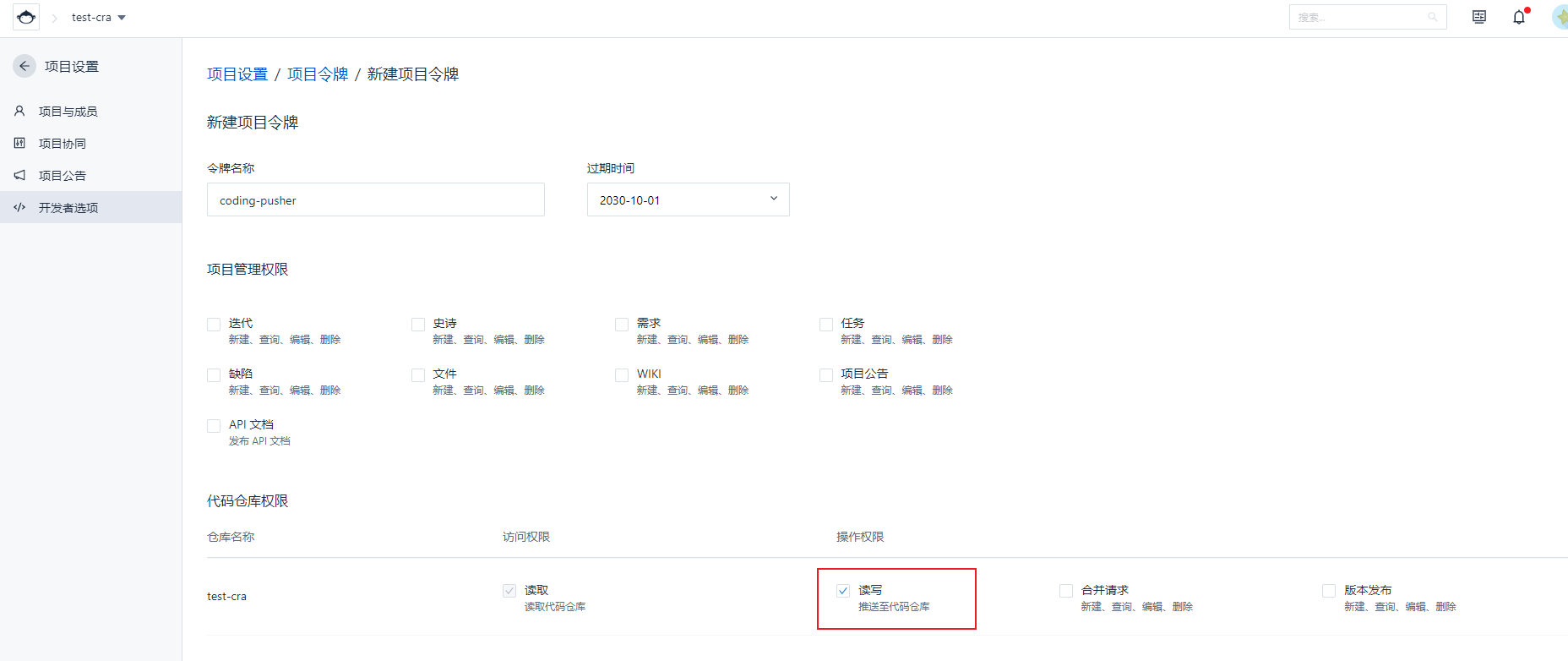Screen dimensions: 1568x661
Task: Click the 推送至代码仓库 description text
Action: click(894, 607)
